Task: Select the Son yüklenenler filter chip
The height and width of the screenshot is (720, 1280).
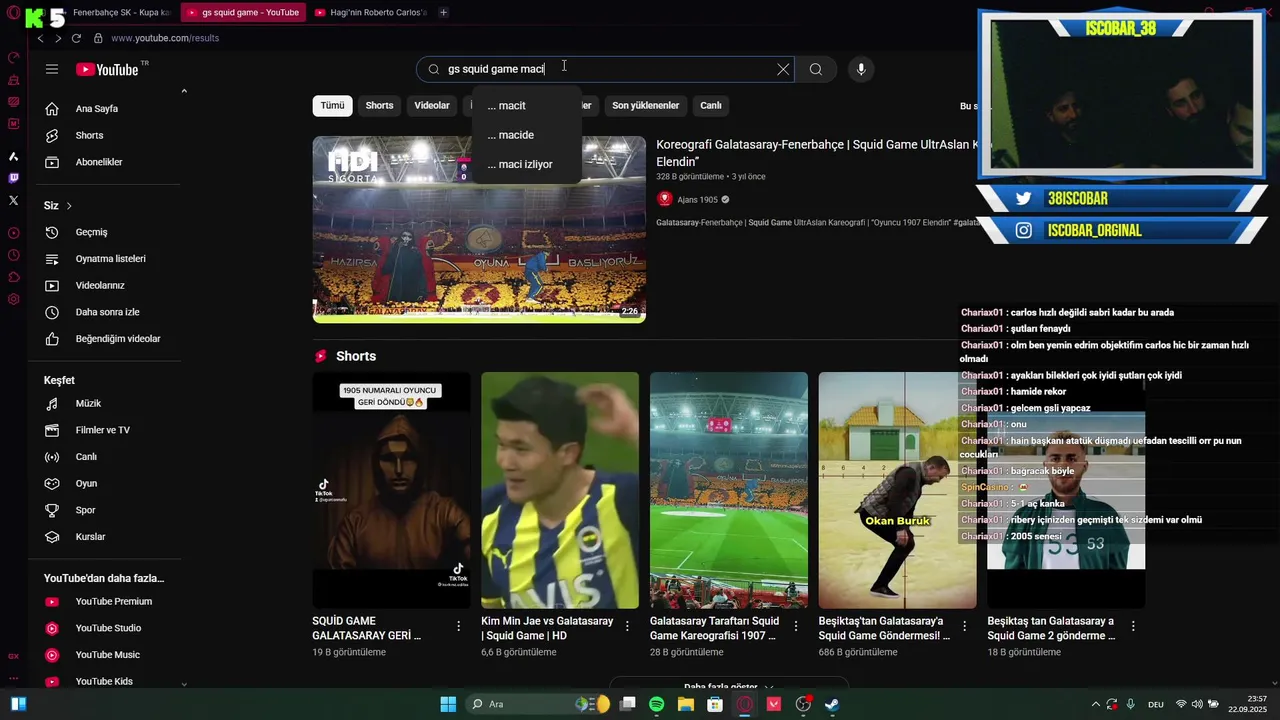Action: (646, 105)
